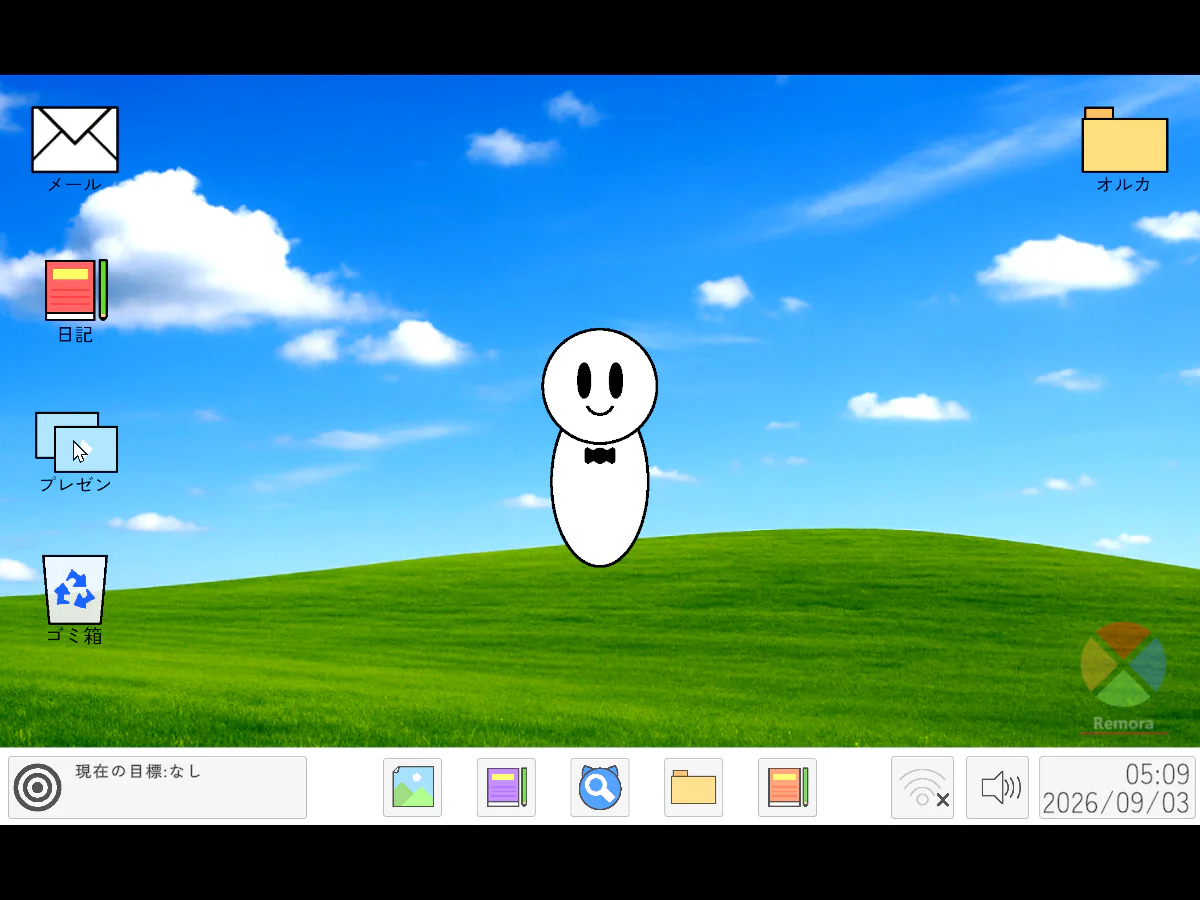
Task: Open the ゴミ箱 recycle bin
Action: tap(75, 590)
